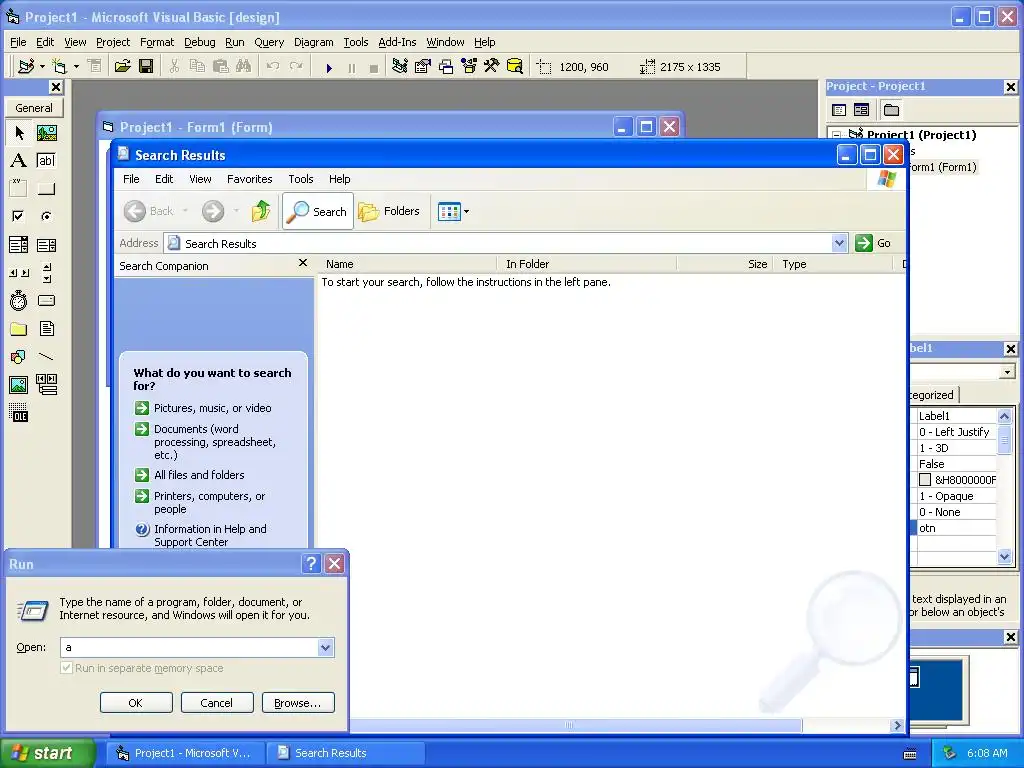
Task: Click the General tab in the toolbox
Action: (34, 108)
